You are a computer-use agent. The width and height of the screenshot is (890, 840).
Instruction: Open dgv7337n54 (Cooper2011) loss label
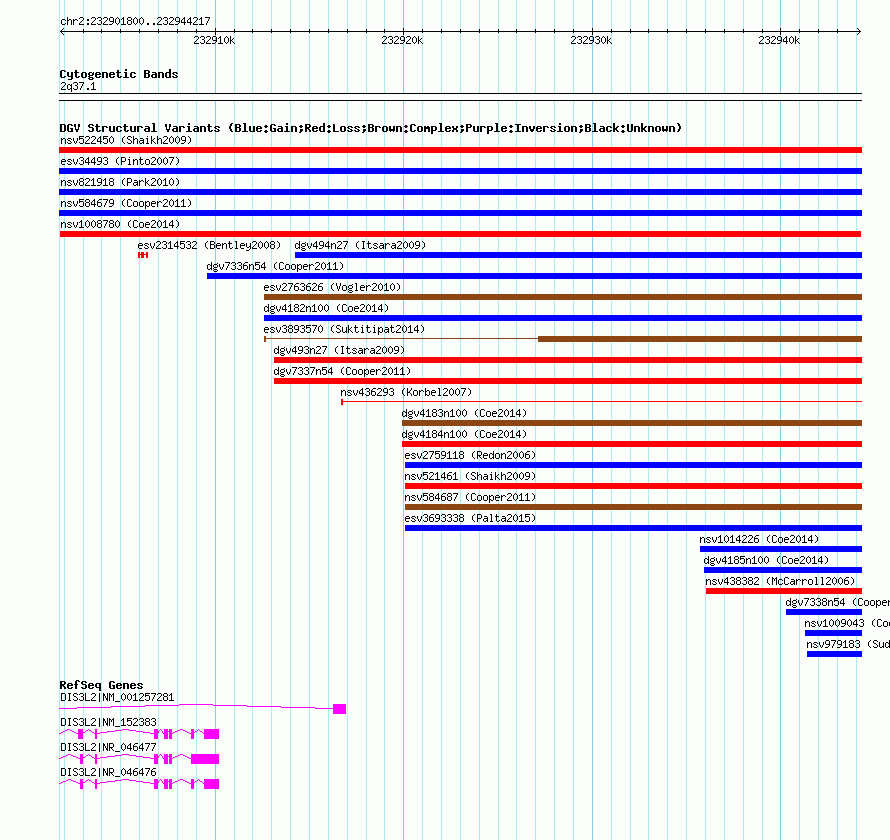coord(342,371)
